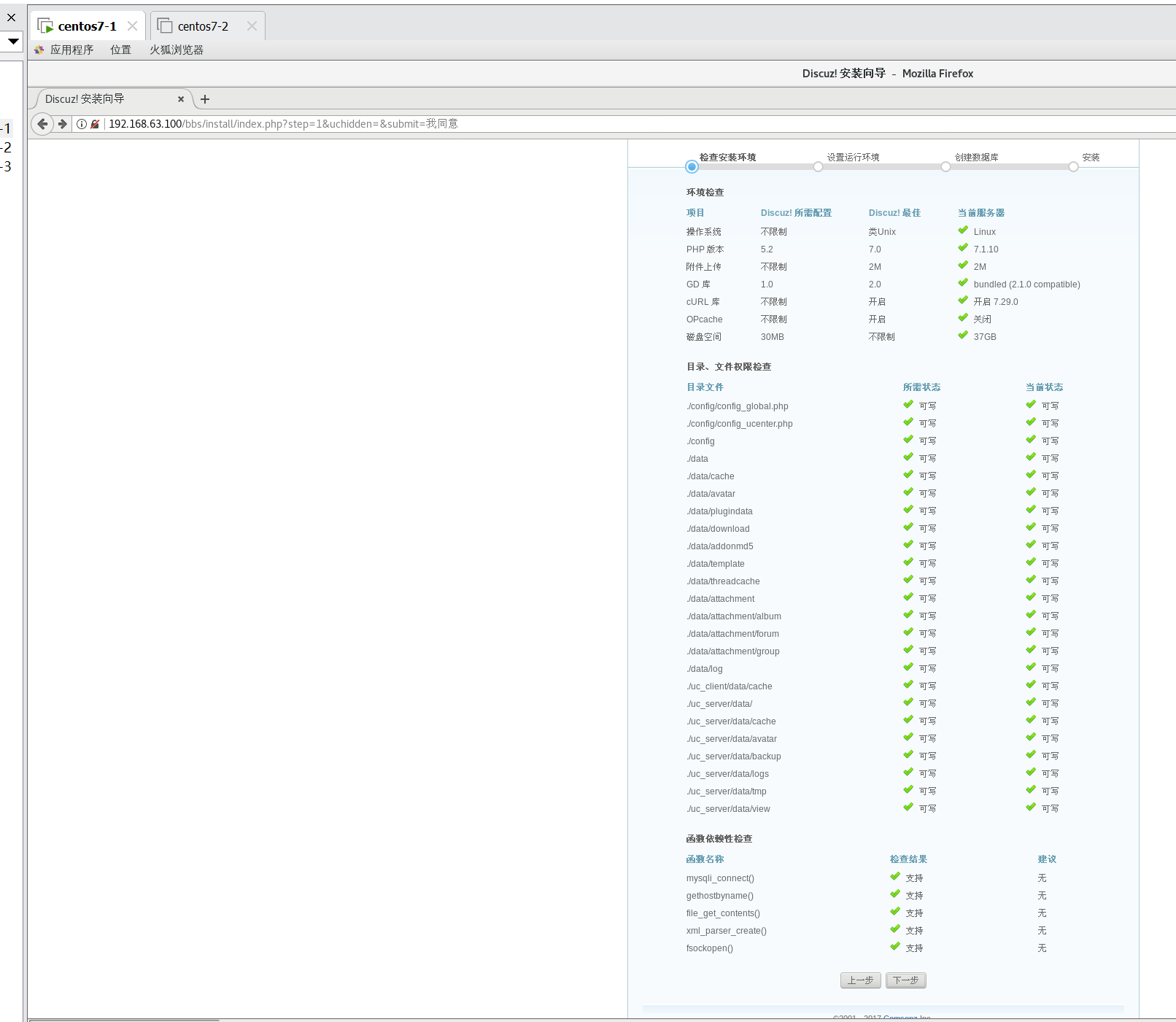Click the text ./uc_client/data/cache
Viewport: 1176px width, 1022px height.
tap(729, 686)
